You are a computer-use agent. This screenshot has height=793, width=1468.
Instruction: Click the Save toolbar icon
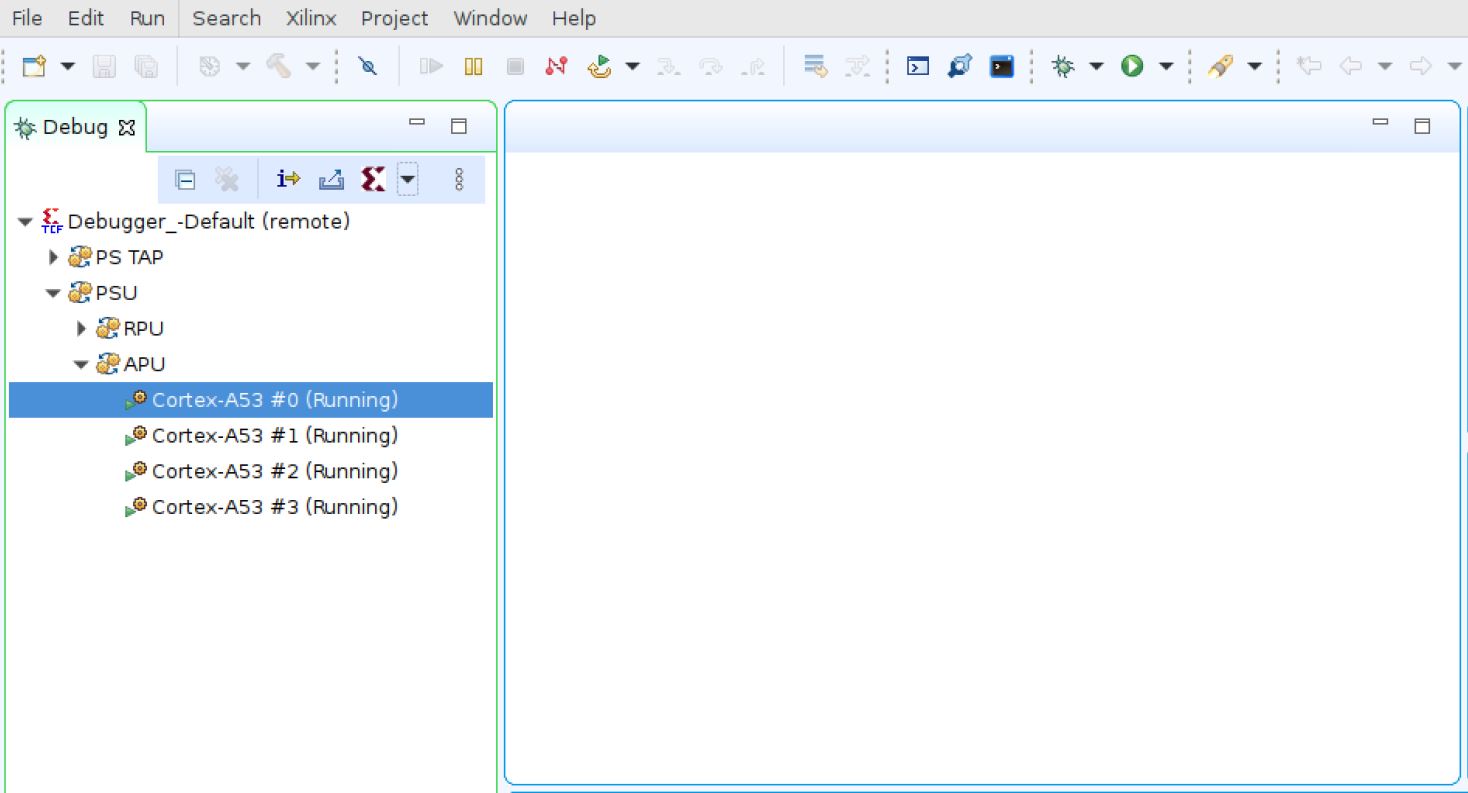[104, 67]
